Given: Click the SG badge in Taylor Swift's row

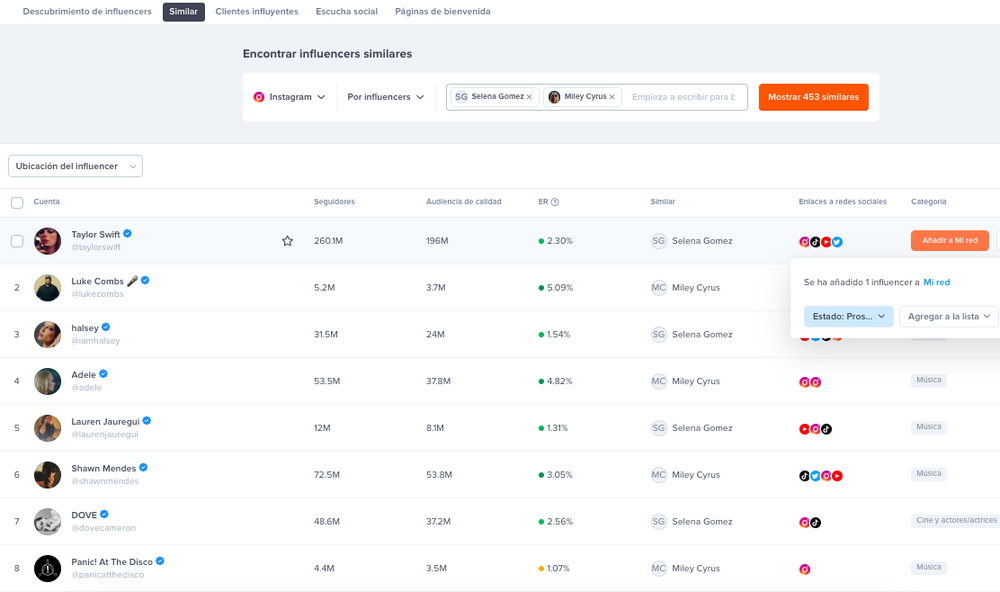Looking at the screenshot, I should coord(659,240).
